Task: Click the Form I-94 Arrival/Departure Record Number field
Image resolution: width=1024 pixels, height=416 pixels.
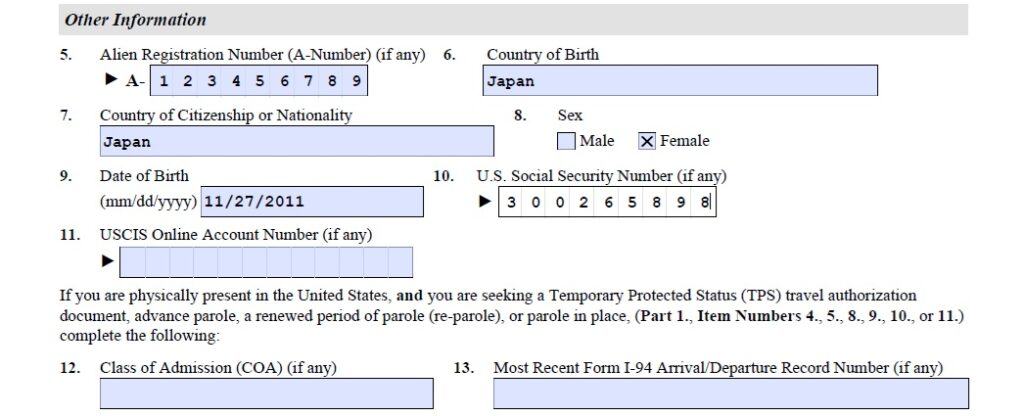Action: coord(730,393)
